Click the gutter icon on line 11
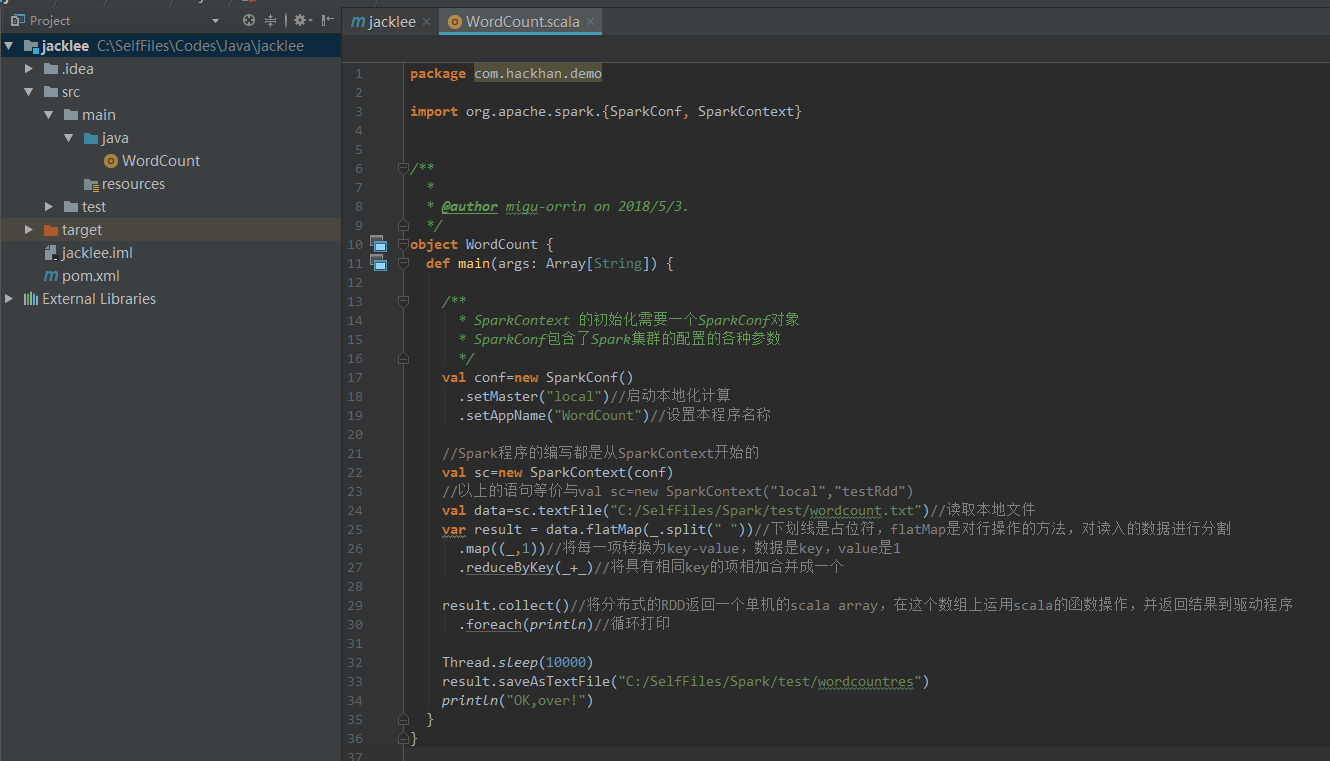Image resolution: width=1330 pixels, height=761 pixels. point(378,263)
